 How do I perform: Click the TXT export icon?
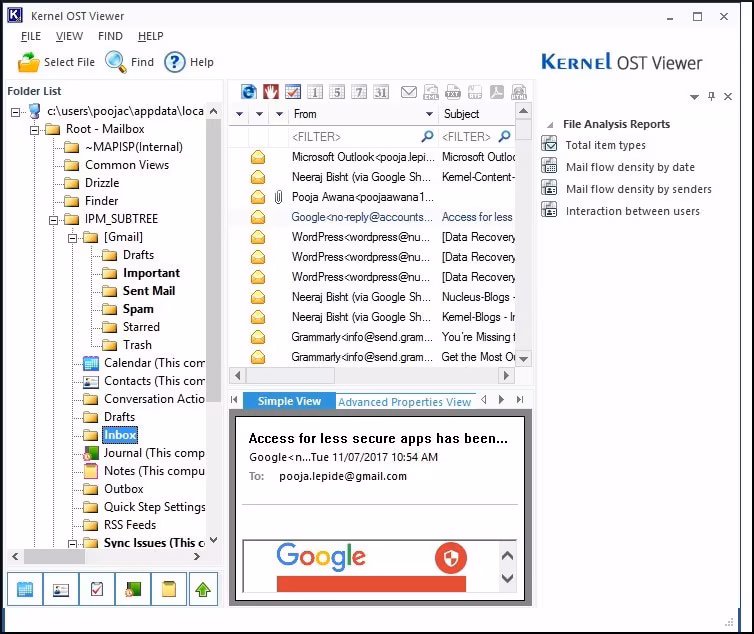tap(453, 92)
